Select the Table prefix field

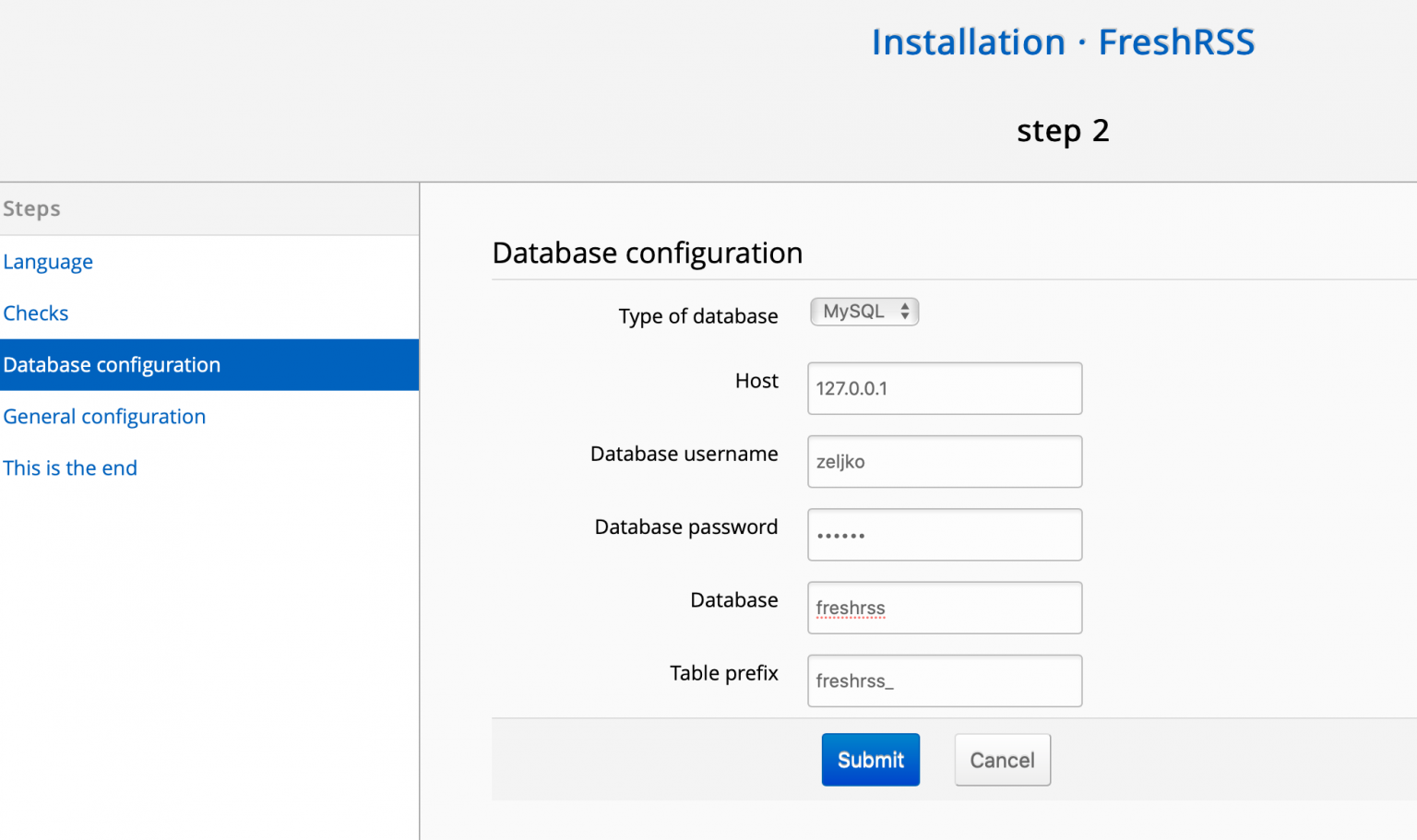(x=944, y=680)
